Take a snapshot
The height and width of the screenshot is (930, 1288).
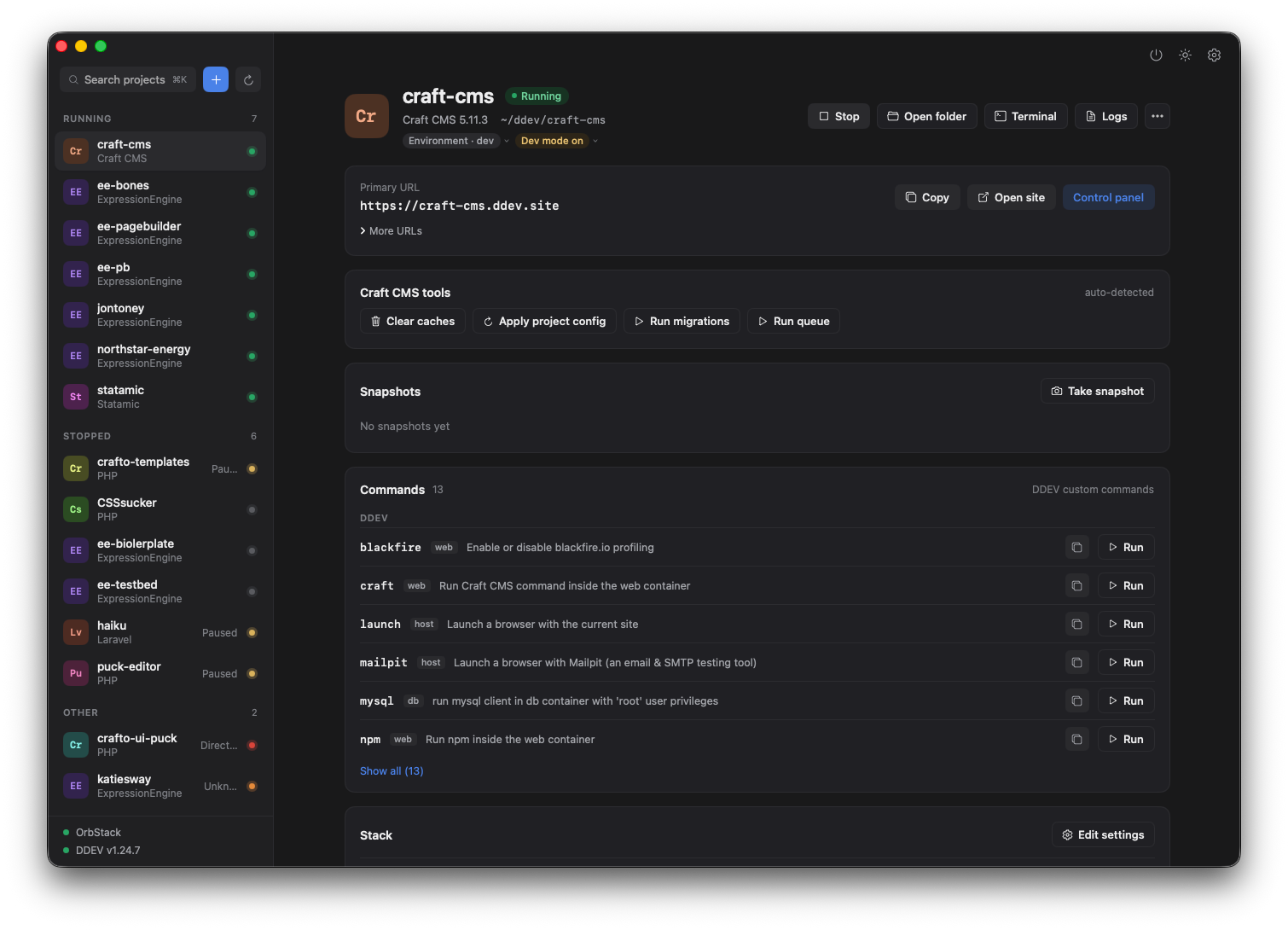click(1097, 391)
